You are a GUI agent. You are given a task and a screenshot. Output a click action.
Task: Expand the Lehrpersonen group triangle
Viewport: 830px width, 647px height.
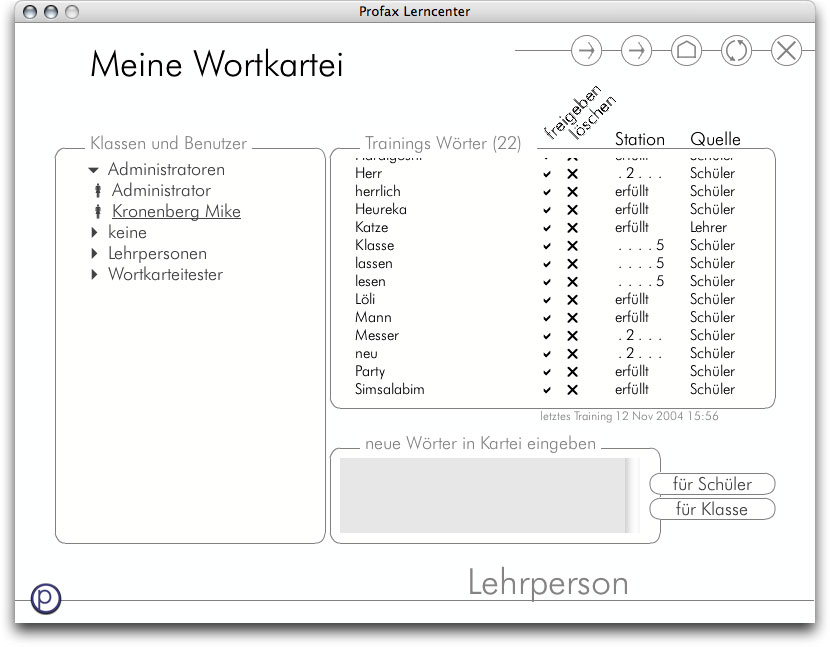(x=94, y=254)
